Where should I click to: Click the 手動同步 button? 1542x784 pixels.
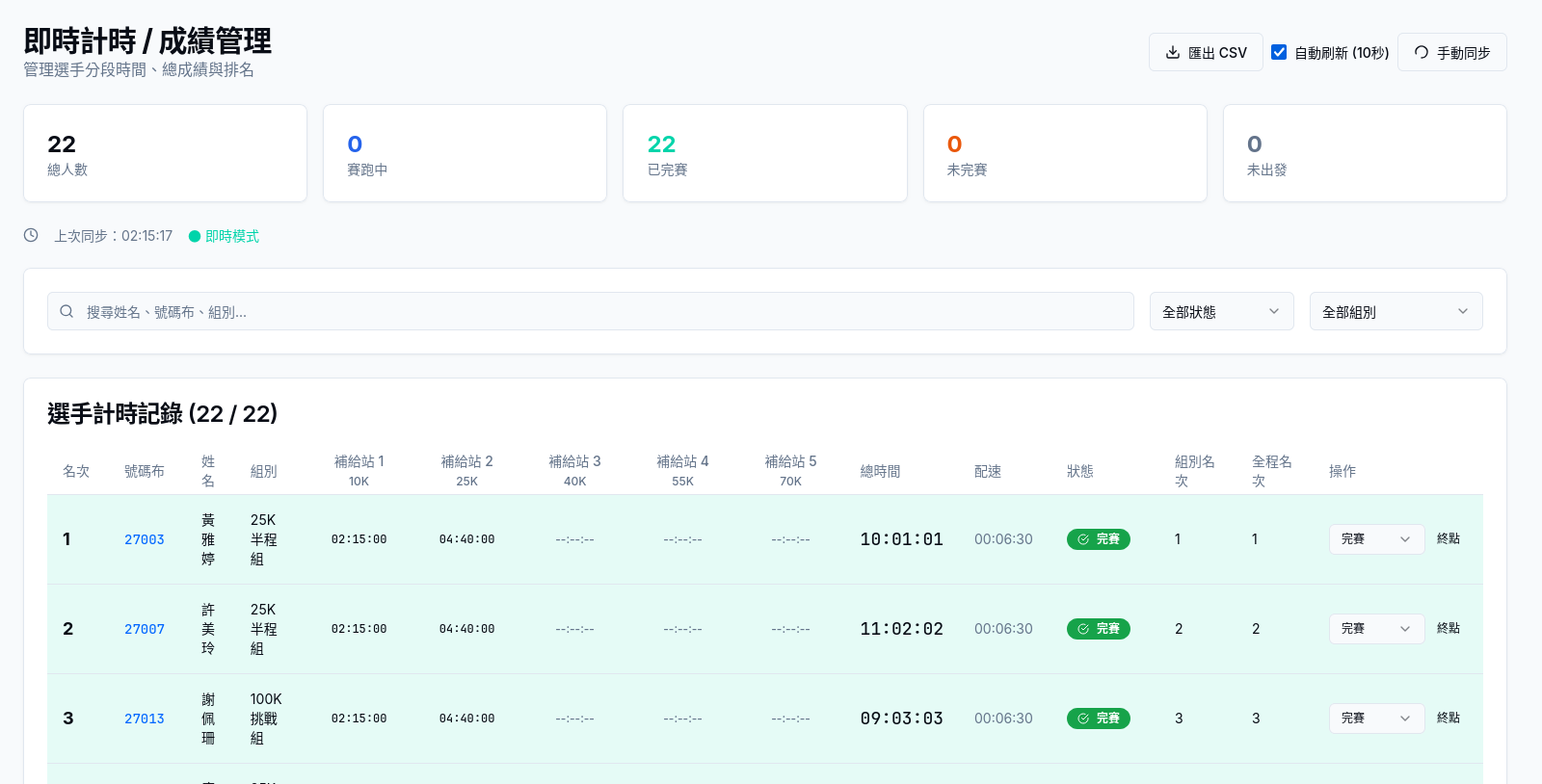coord(1452,52)
